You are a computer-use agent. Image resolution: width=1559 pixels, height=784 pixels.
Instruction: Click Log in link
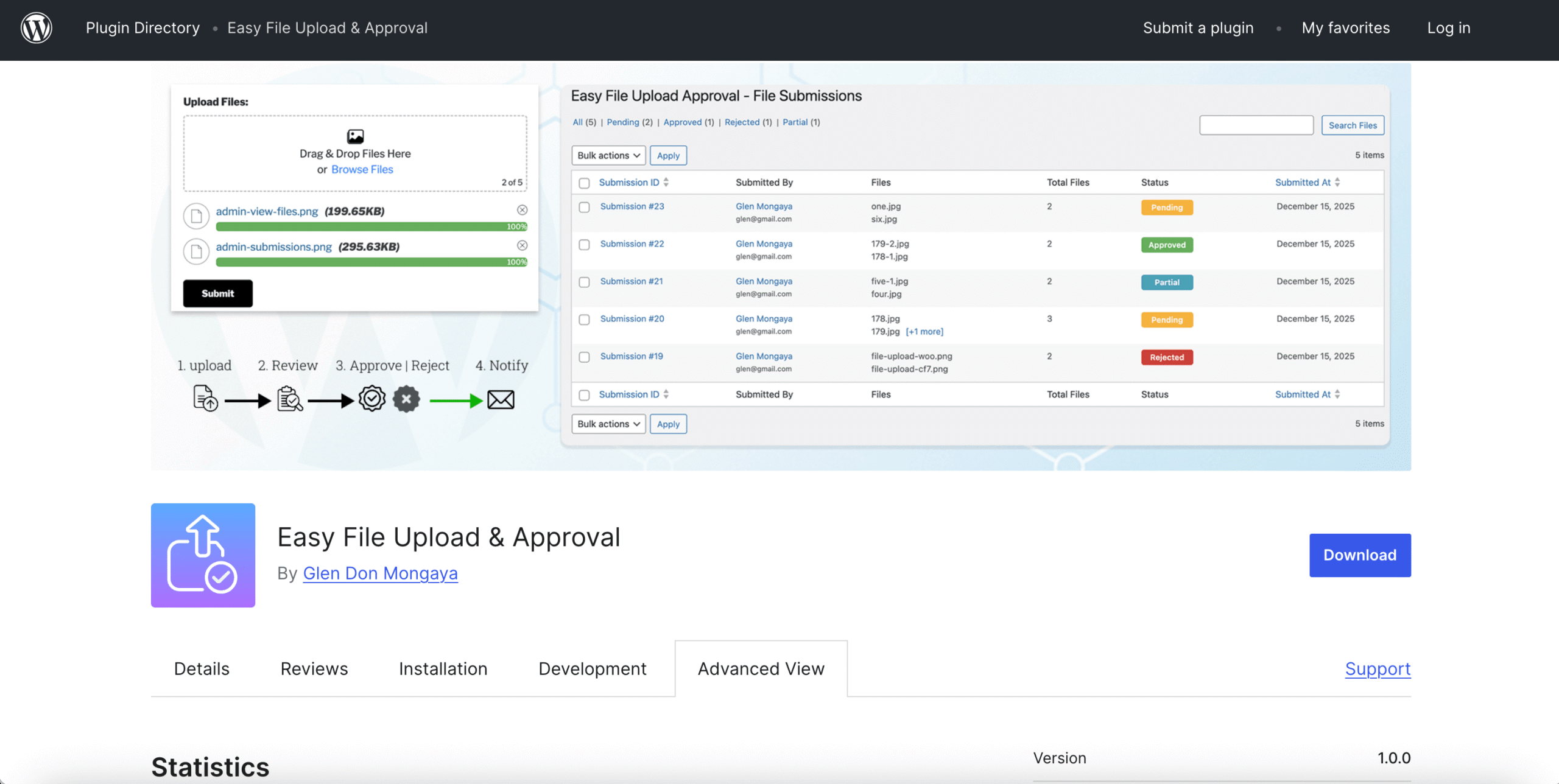tap(1448, 28)
